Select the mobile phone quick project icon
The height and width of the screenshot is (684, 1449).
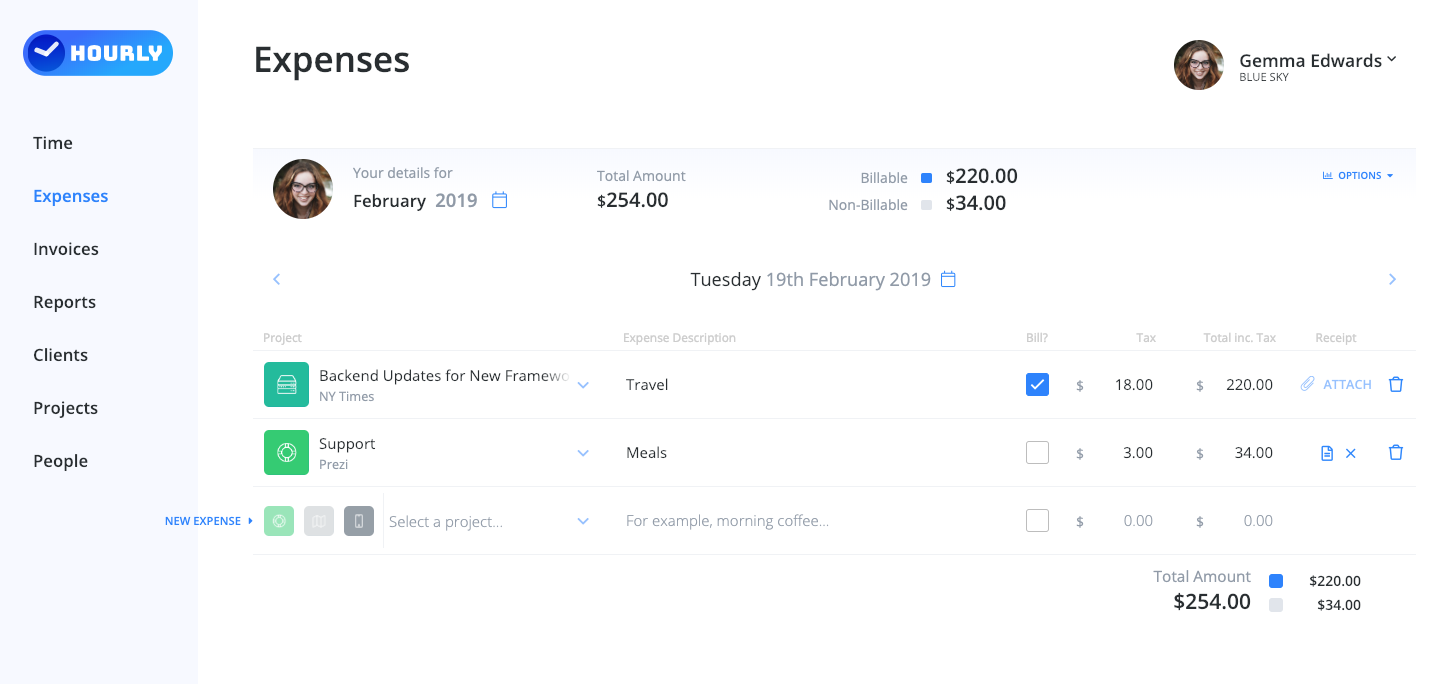click(359, 521)
